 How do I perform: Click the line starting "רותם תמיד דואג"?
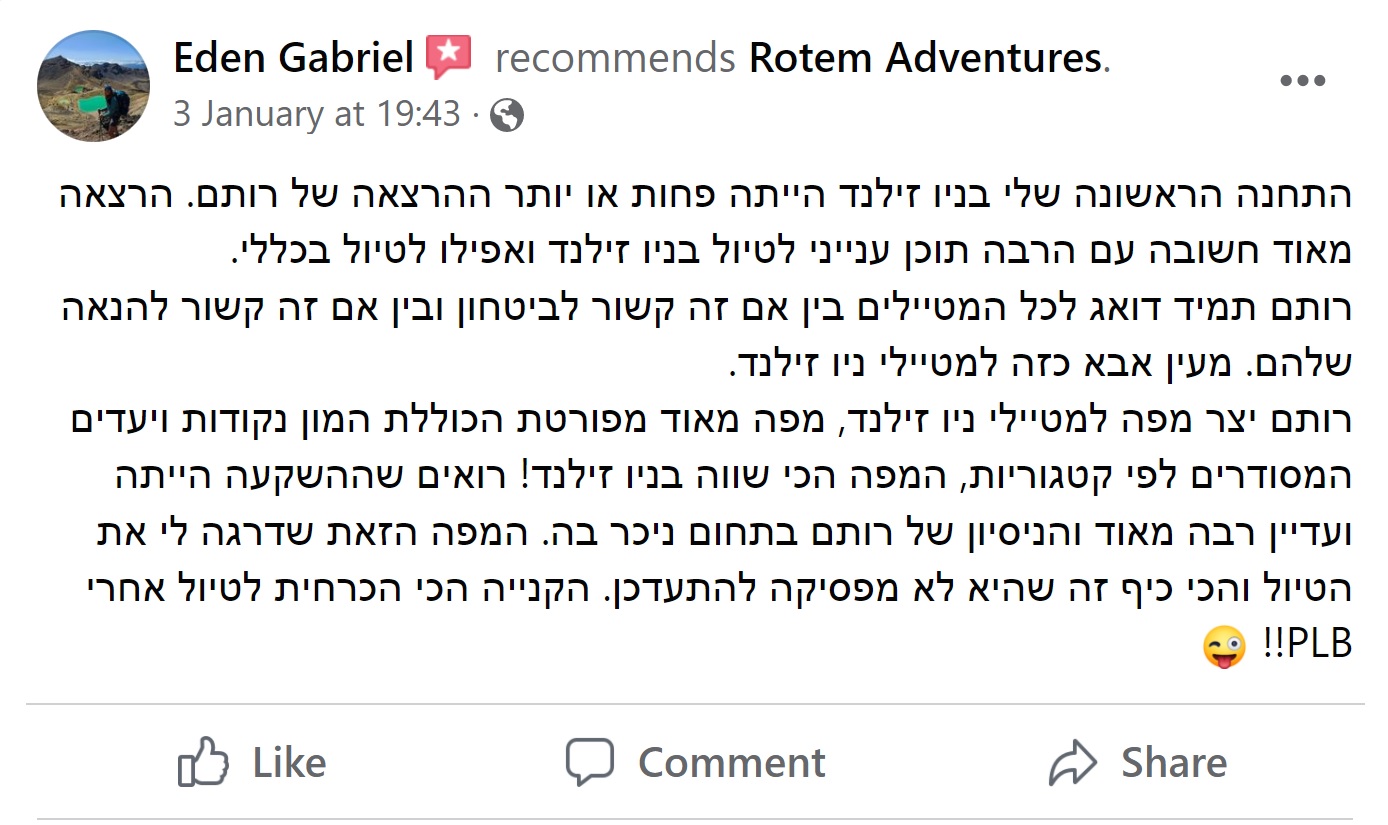702,307
